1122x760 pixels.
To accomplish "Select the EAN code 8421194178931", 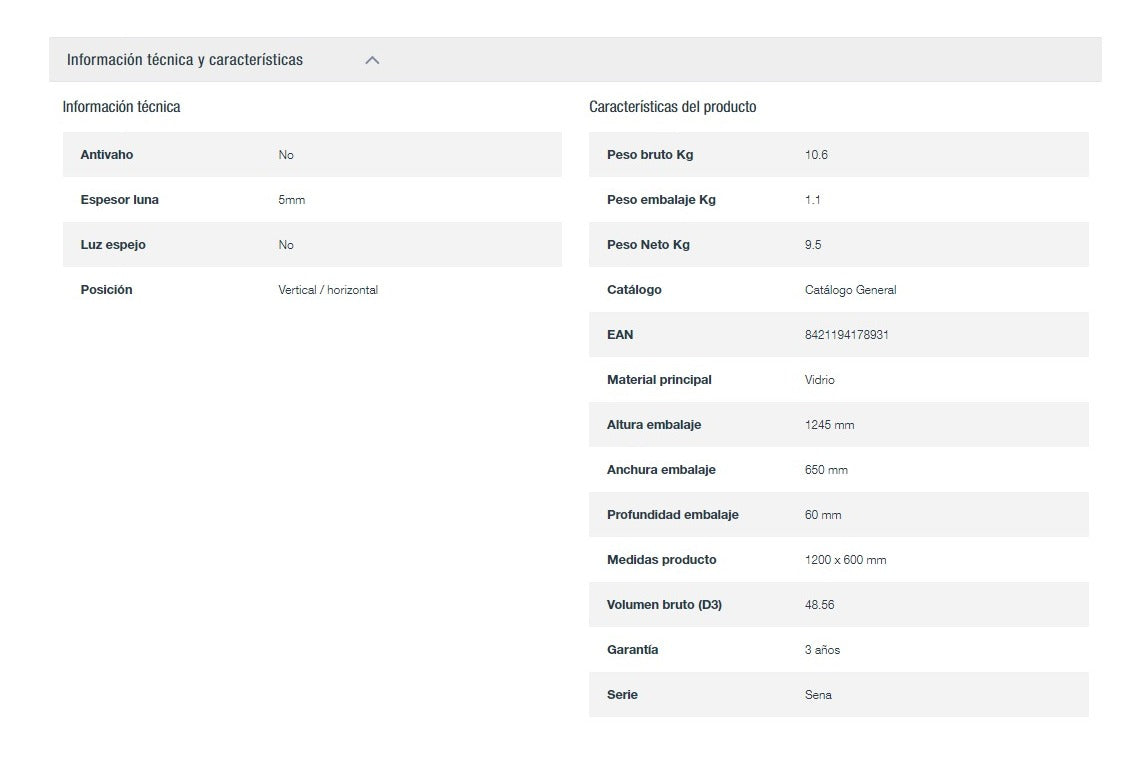I will click(846, 335).
